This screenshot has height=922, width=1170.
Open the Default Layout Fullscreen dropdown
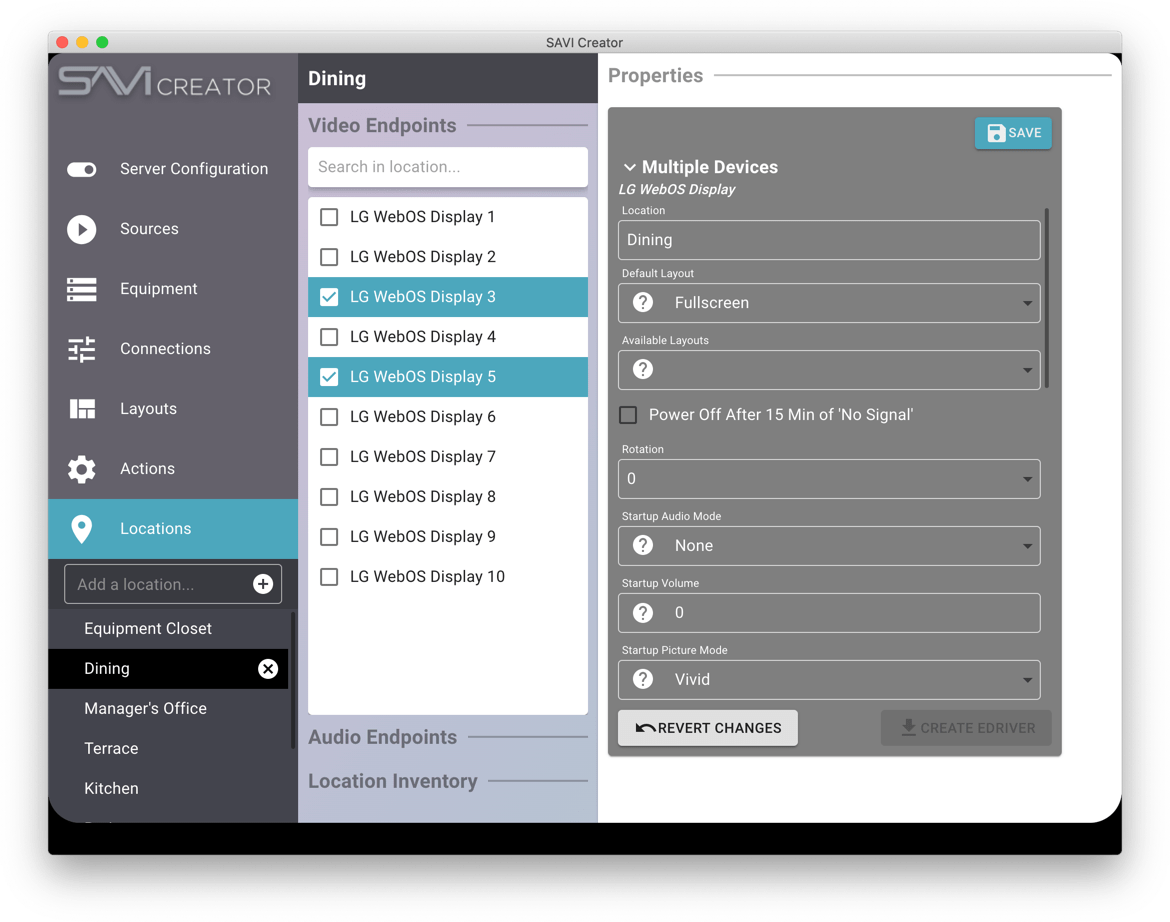pyautogui.click(x=829, y=303)
